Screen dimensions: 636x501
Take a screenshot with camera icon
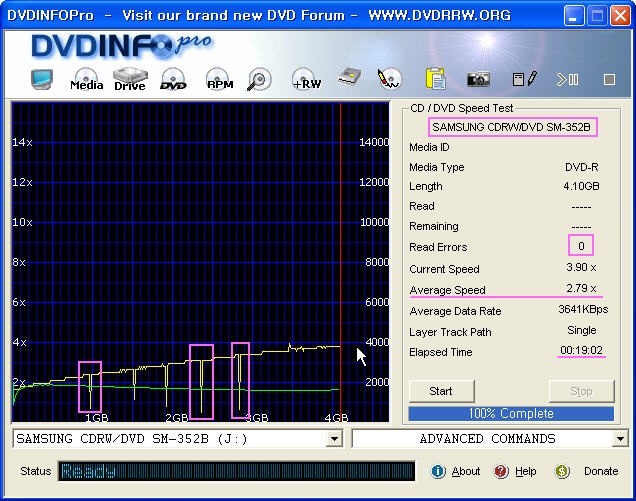pyautogui.click(x=478, y=79)
